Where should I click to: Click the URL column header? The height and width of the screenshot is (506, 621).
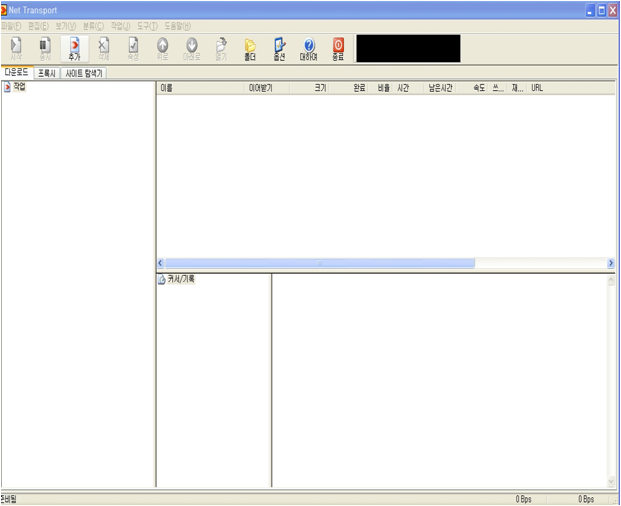(x=571, y=88)
